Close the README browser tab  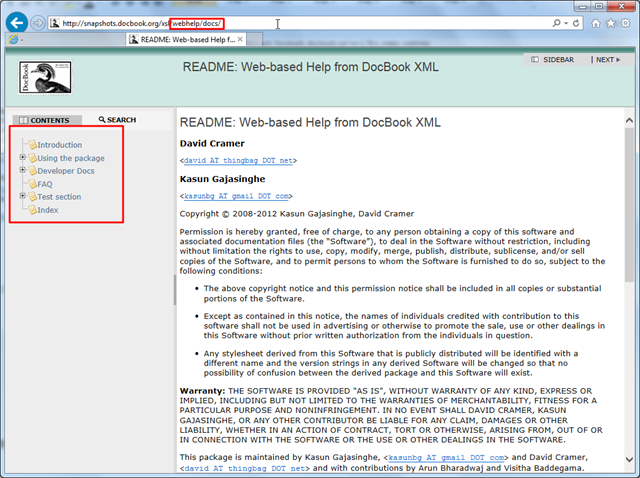tap(240, 39)
